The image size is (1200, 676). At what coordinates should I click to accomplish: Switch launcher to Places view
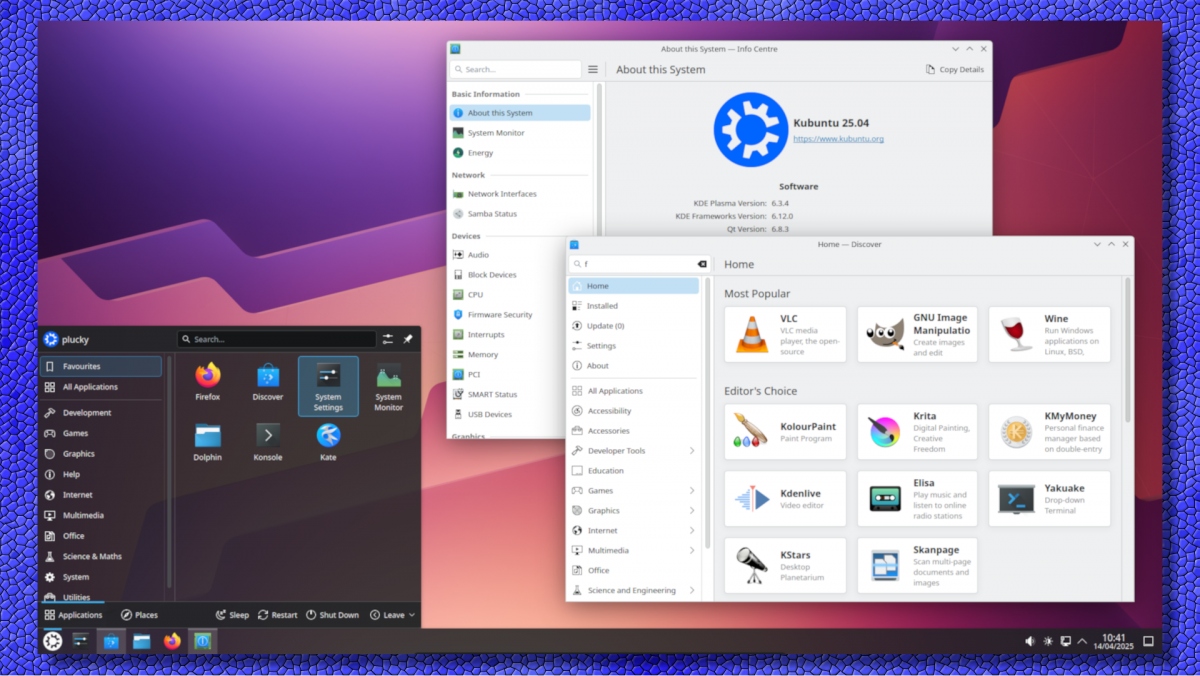(139, 615)
